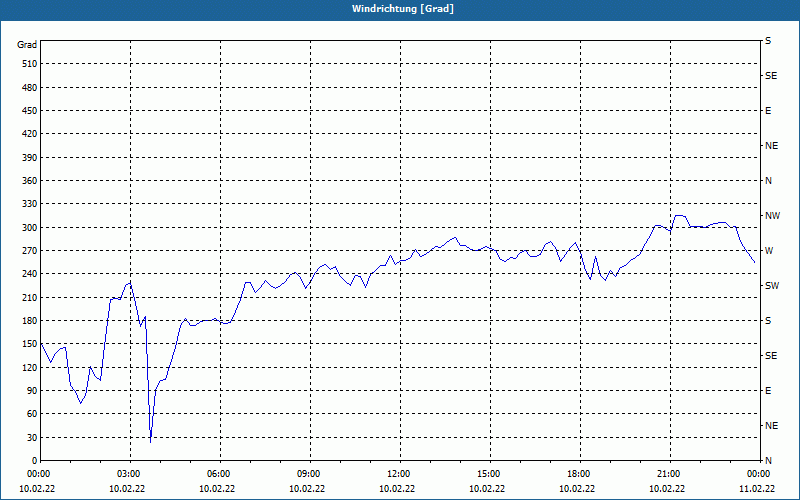Image resolution: width=800 pixels, height=500 pixels.
Task: Click the 15:00 time axis label
Action: tap(491, 474)
